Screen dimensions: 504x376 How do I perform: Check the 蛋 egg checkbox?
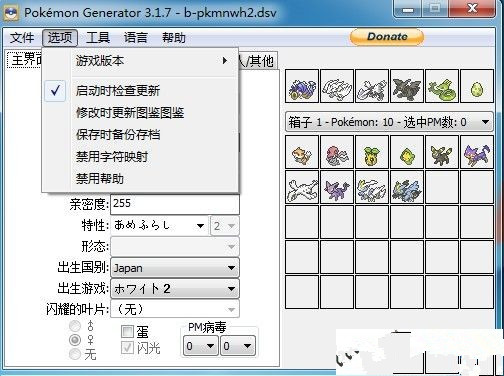(127, 332)
